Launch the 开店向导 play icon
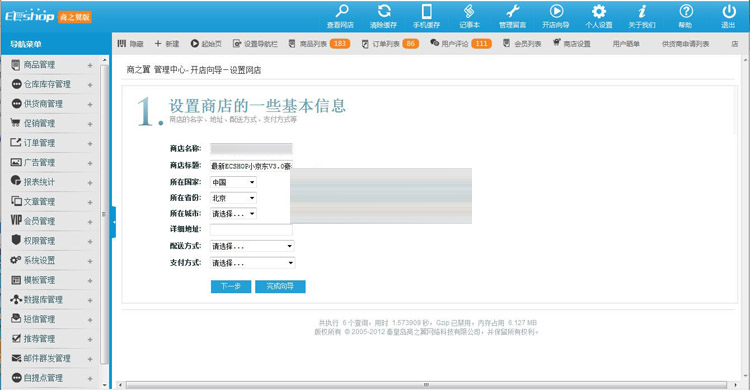Viewport: 750px width, 390px height. coord(556,11)
